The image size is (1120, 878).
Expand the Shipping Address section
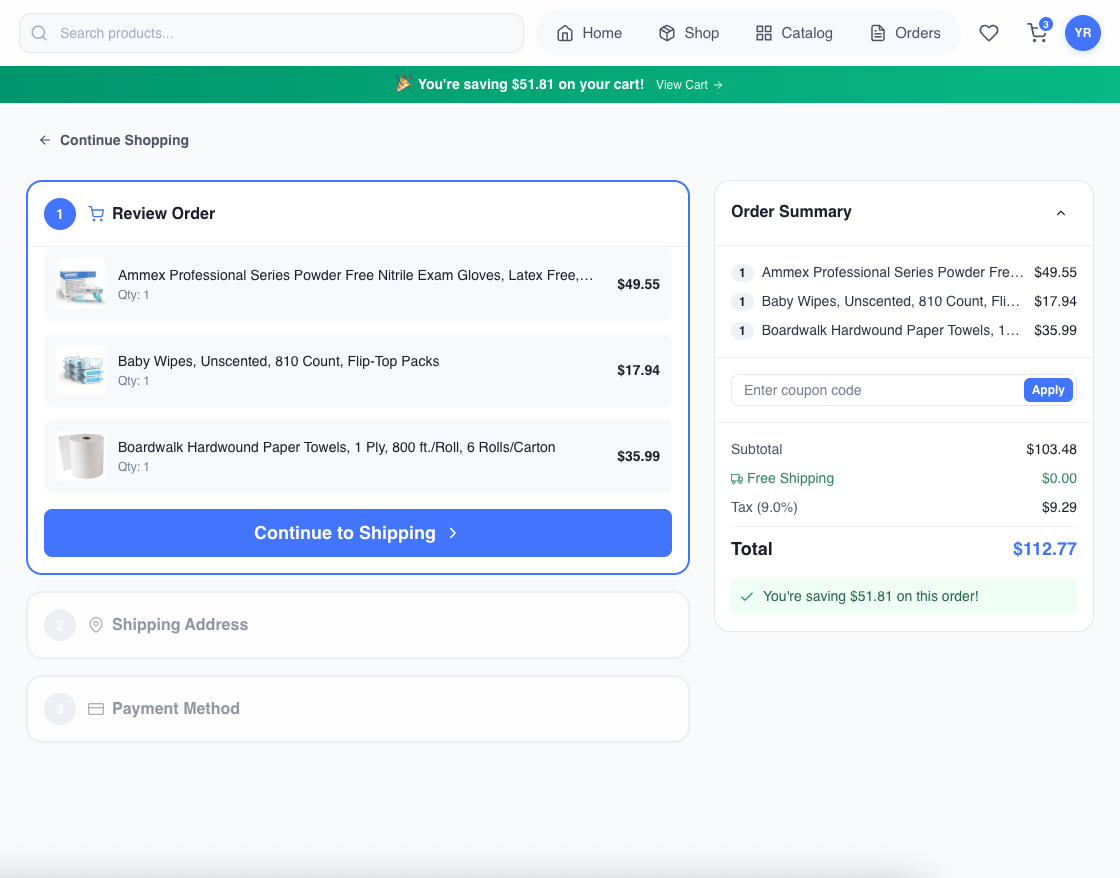357,624
